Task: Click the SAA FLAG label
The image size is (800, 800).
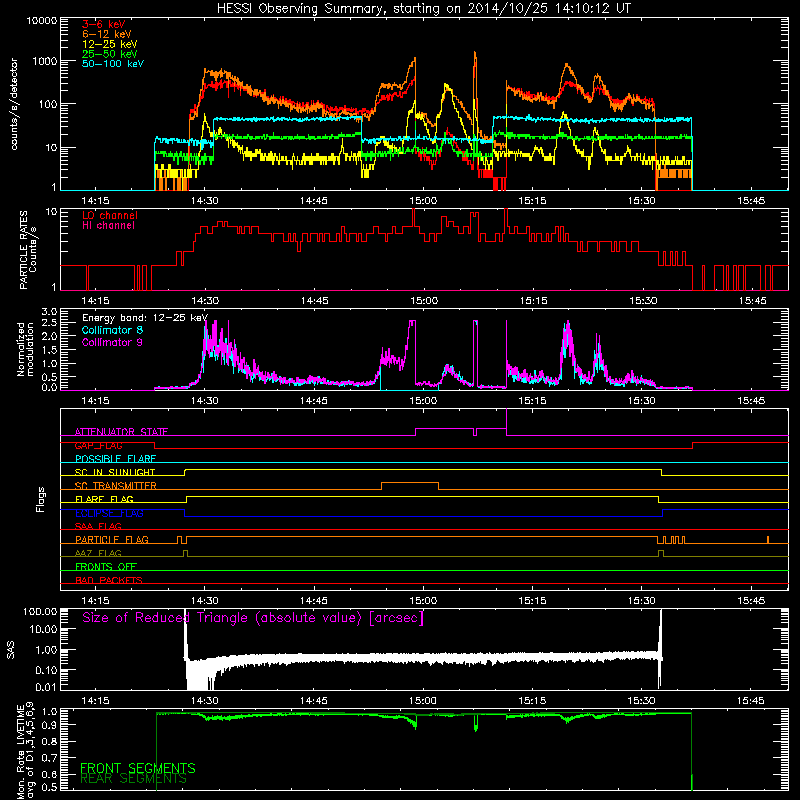Action: 98,526
